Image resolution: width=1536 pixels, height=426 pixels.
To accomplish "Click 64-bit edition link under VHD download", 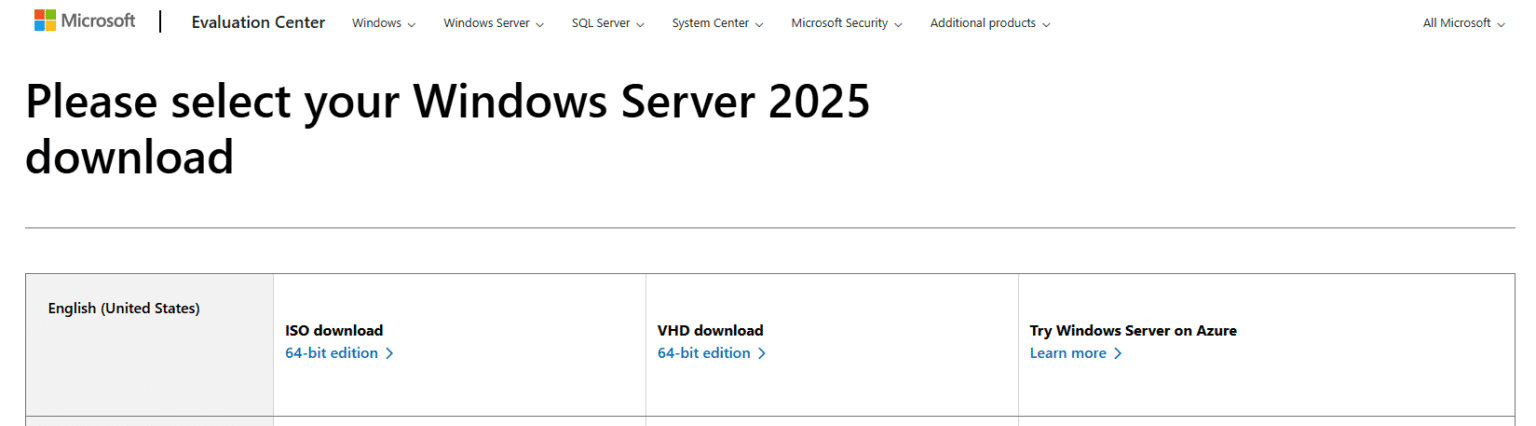I will (703, 353).
